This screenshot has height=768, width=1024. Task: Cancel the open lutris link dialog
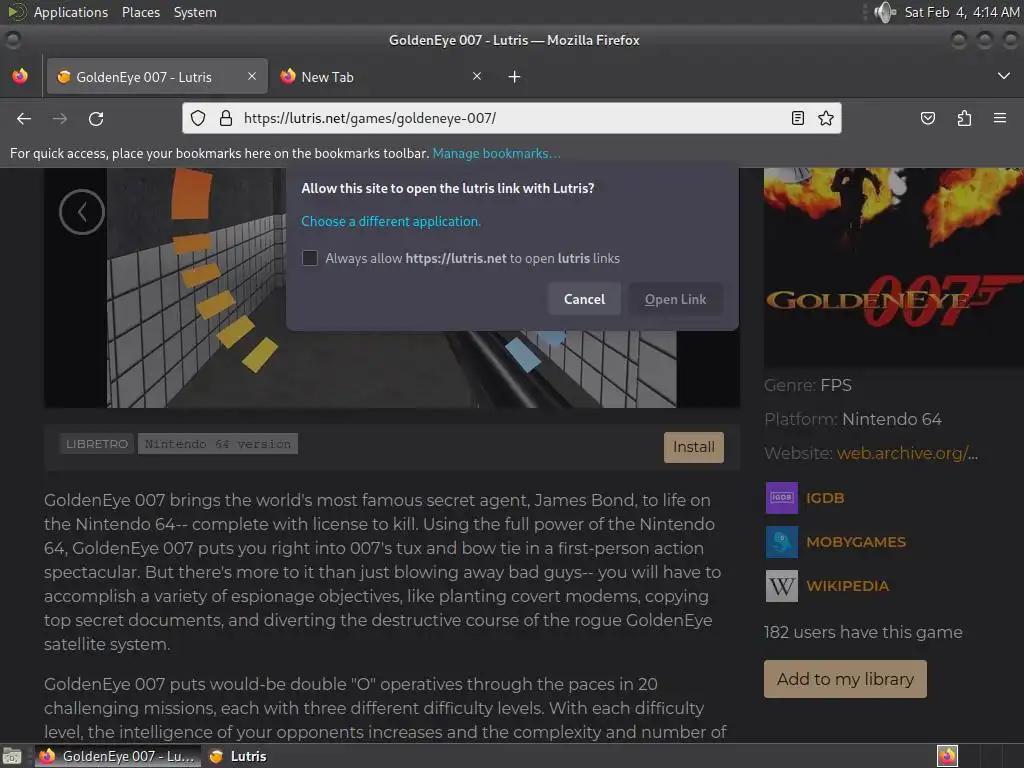coord(584,299)
